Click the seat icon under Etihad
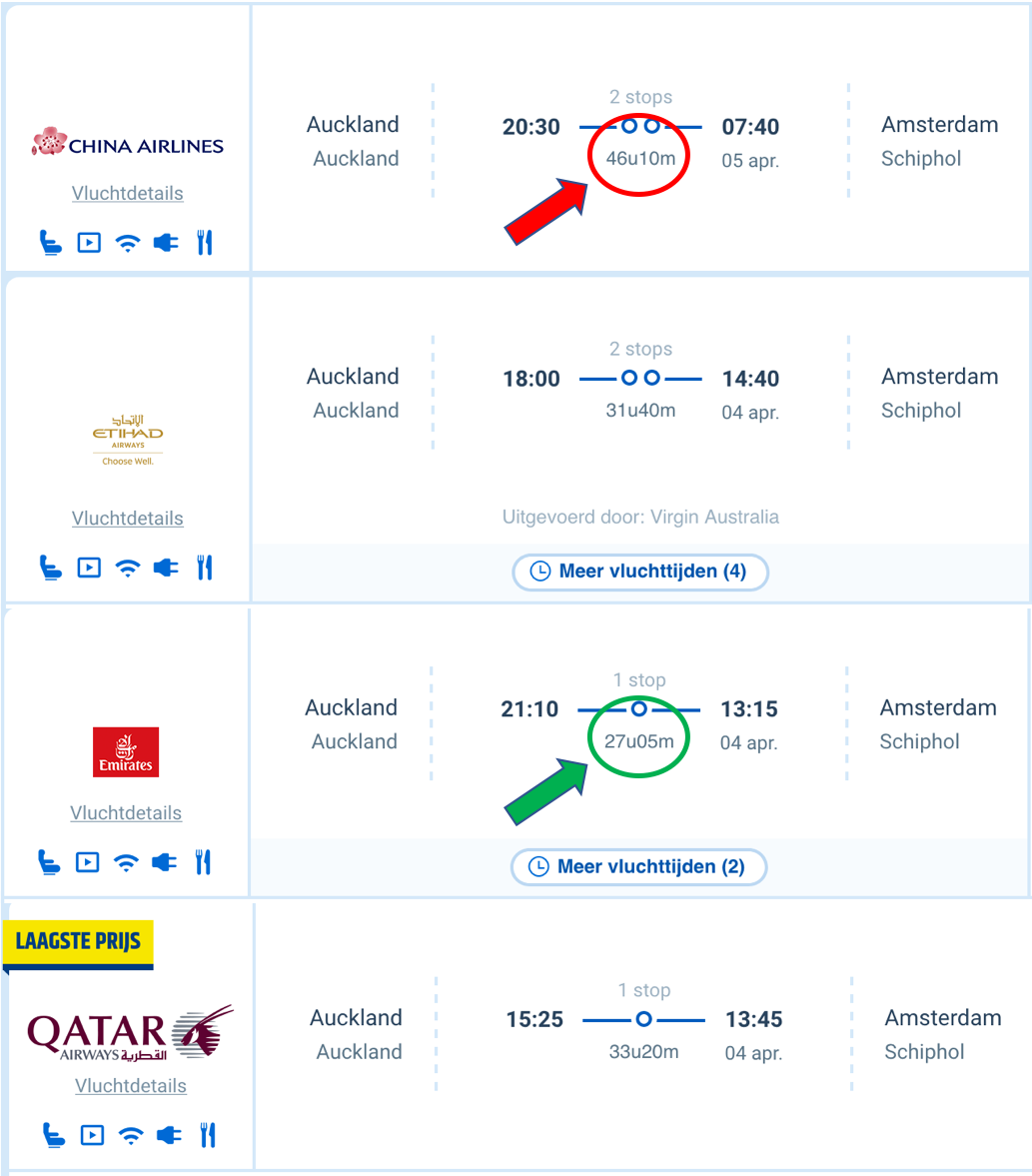Screen dimensions: 1032x1176 pos(50,568)
